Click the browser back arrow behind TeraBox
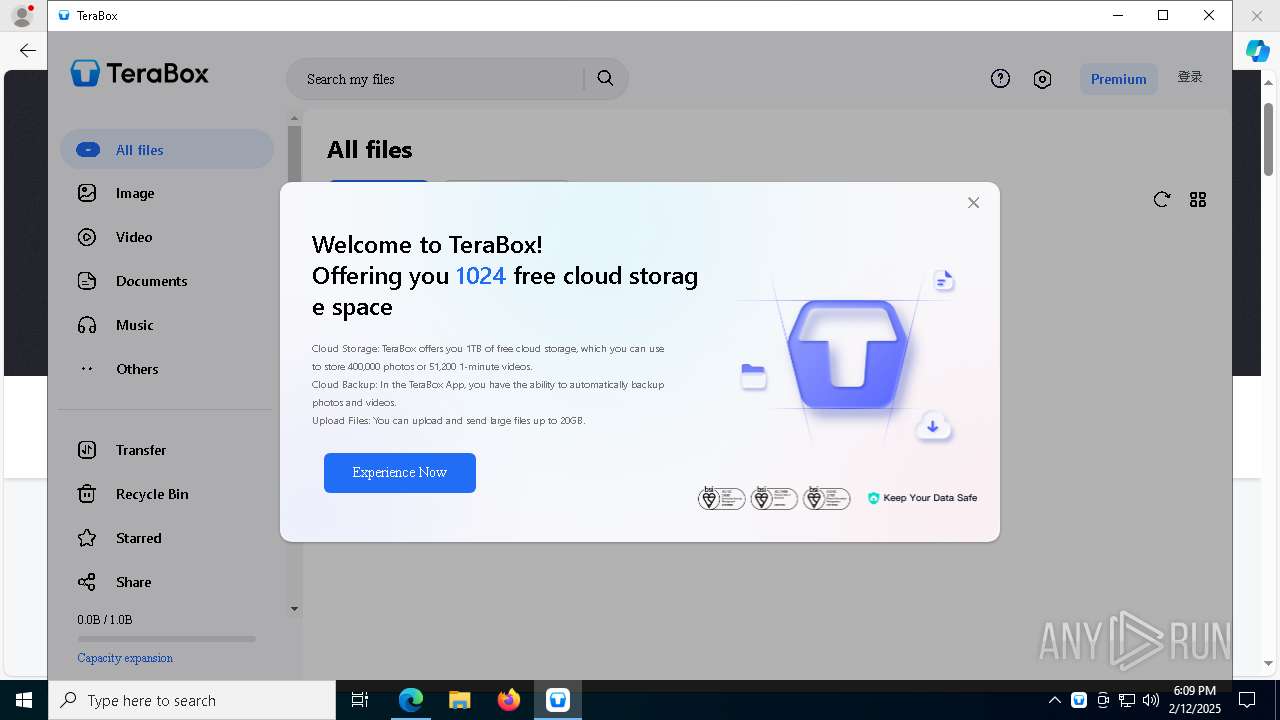The image size is (1280, 720). click(x=27, y=50)
